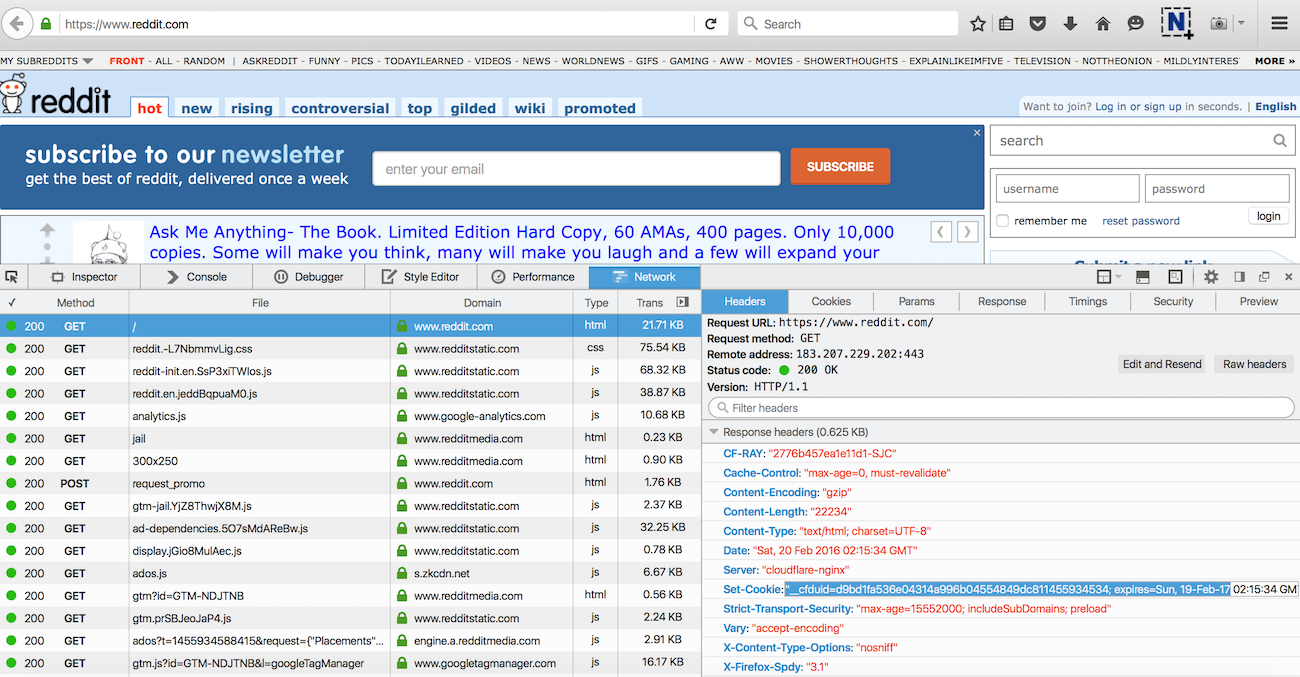Open the My Subreddits dropdown
This screenshot has height=677, width=1300.
pyautogui.click(x=47, y=61)
